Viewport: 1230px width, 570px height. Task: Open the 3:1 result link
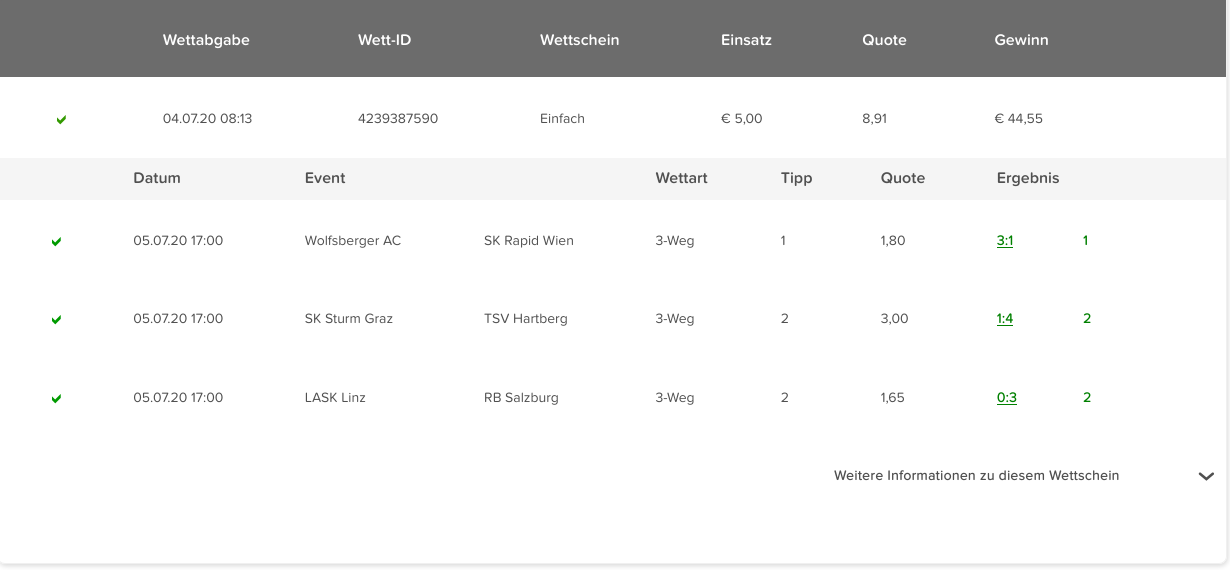point(1005,241)
